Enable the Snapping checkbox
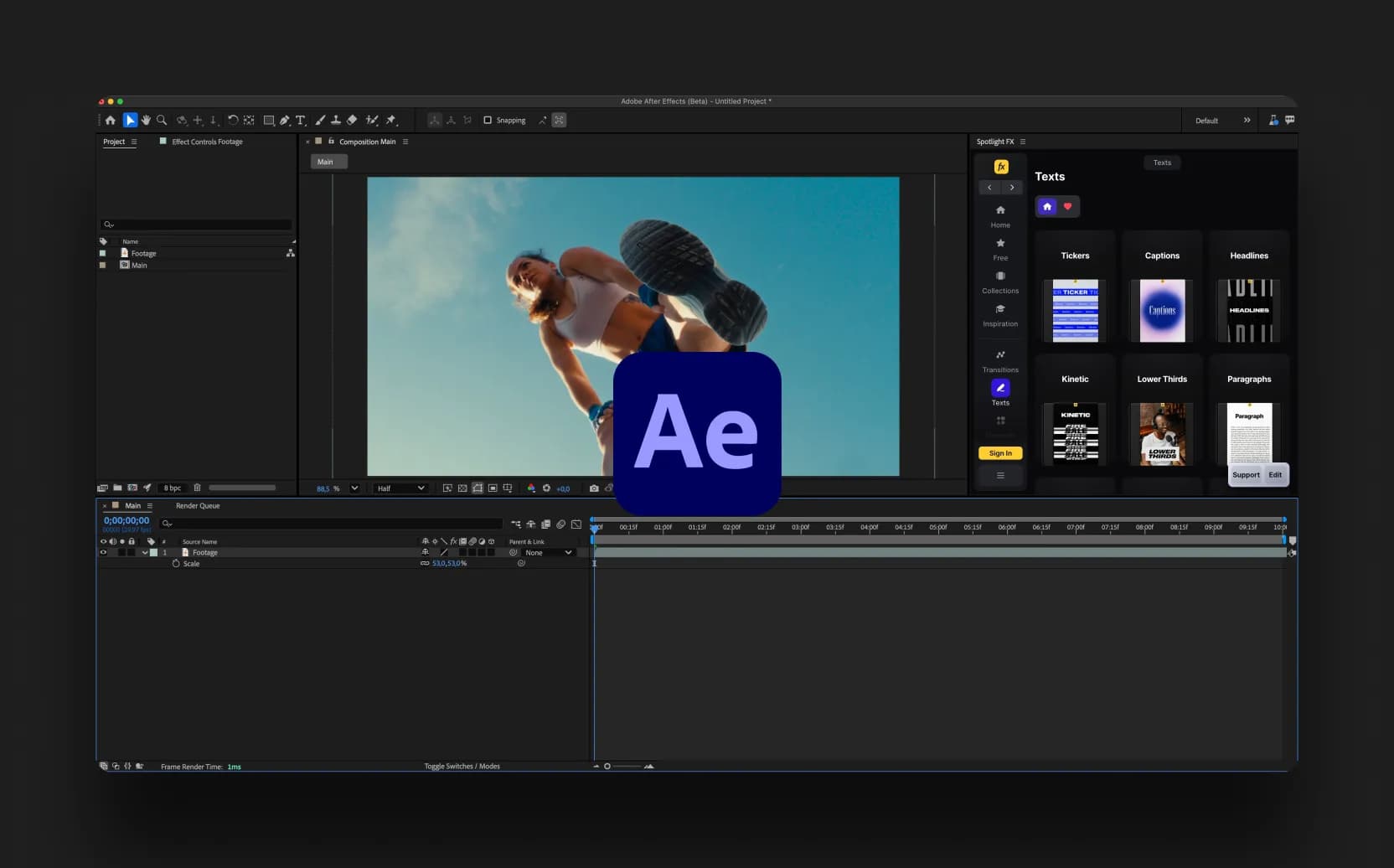This screenshot has width=1394, height=868. coord(488,120)
